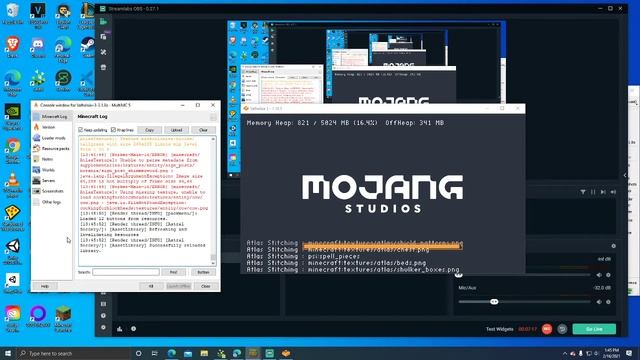The height and width of the screenshot is (360, 640).
Task: Close MultiMC console with bottom Close button
Action: point(205,286)
